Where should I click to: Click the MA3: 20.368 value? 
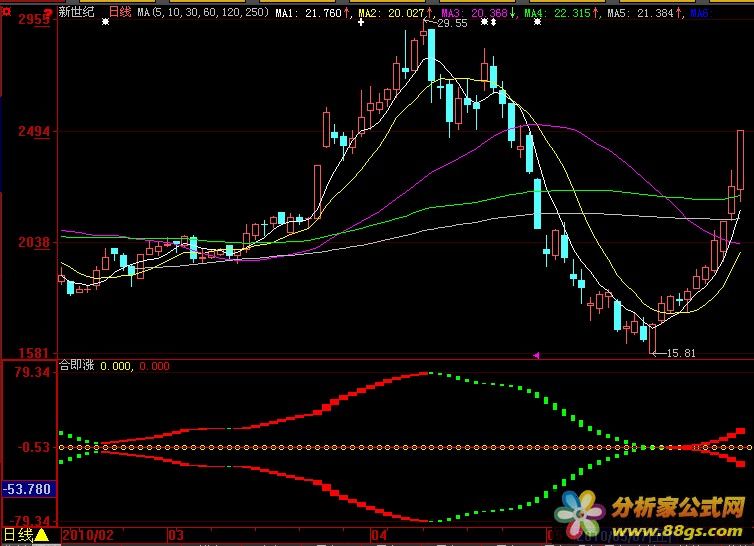[x=474, y=13]
